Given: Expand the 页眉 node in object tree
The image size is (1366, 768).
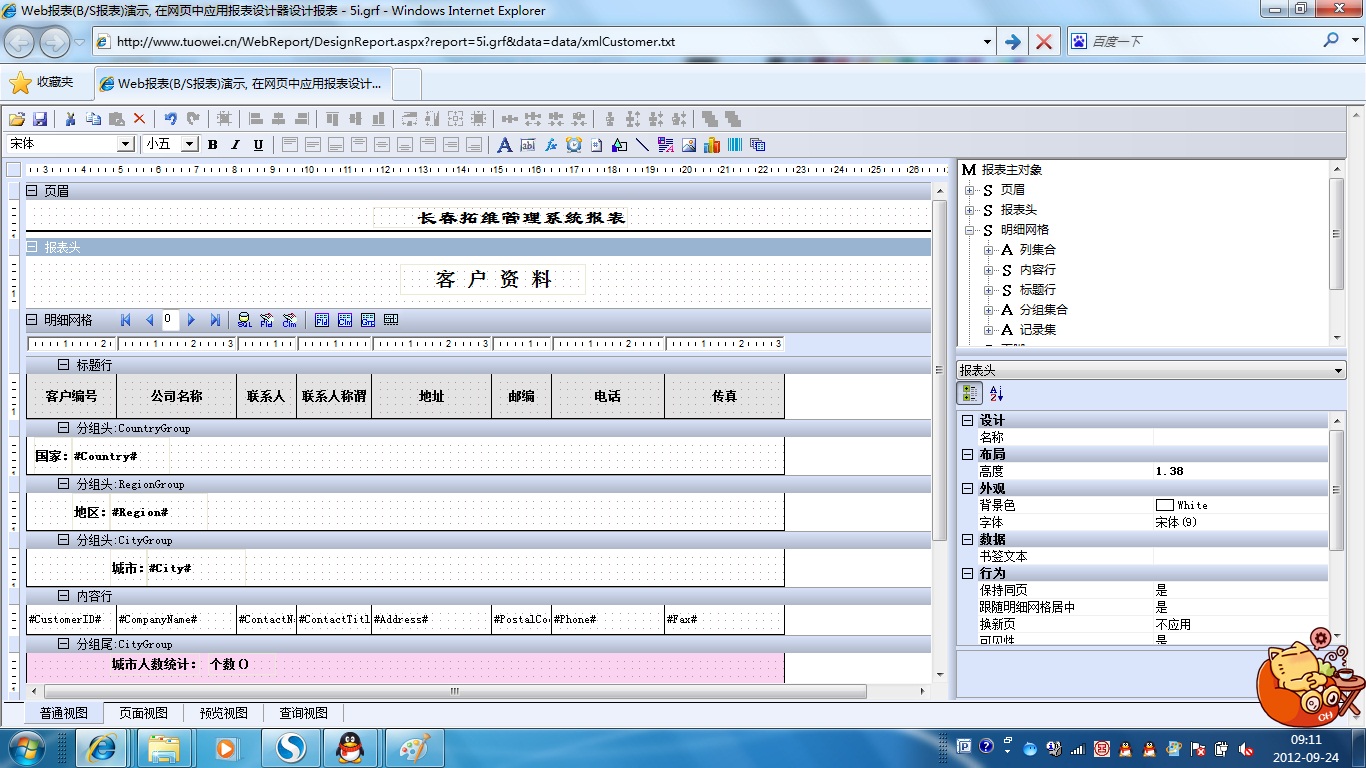Looking at the screenshot, I should (969, 190).
